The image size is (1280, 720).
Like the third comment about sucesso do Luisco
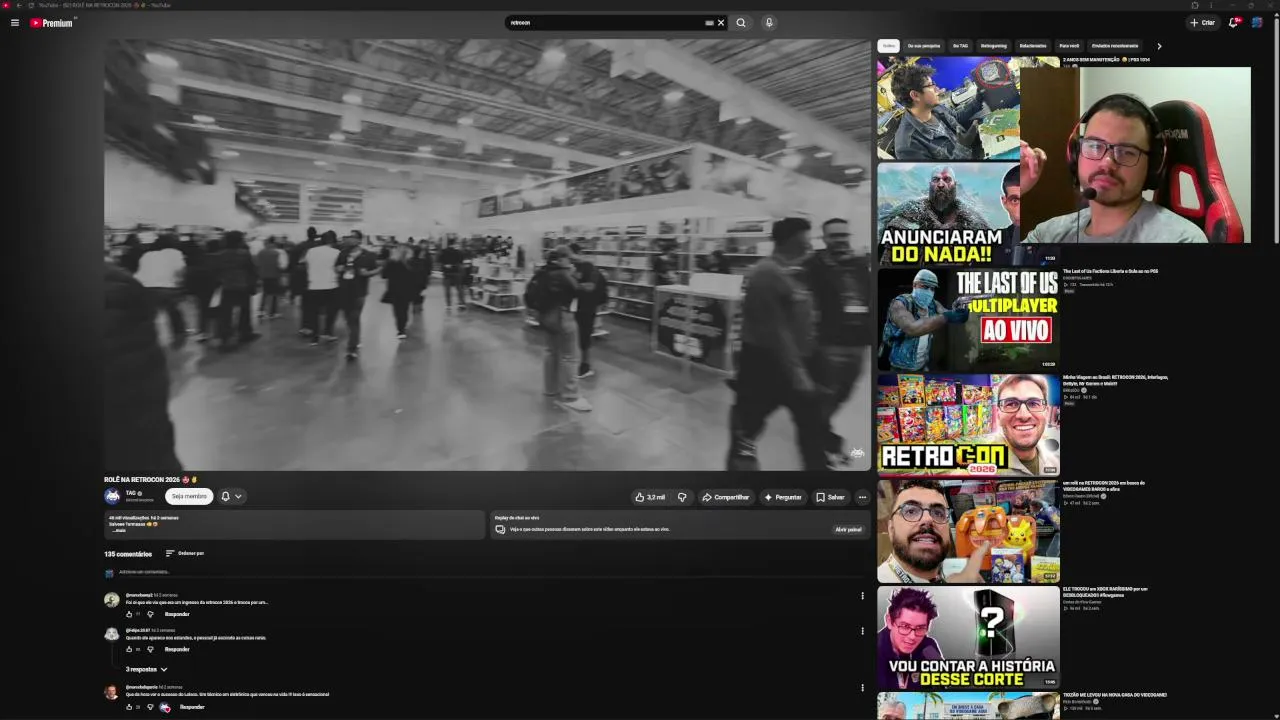[129, 707]
